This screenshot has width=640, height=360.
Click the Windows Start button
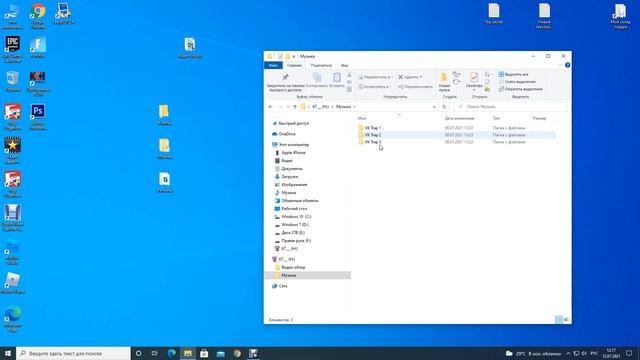[8, 353]
